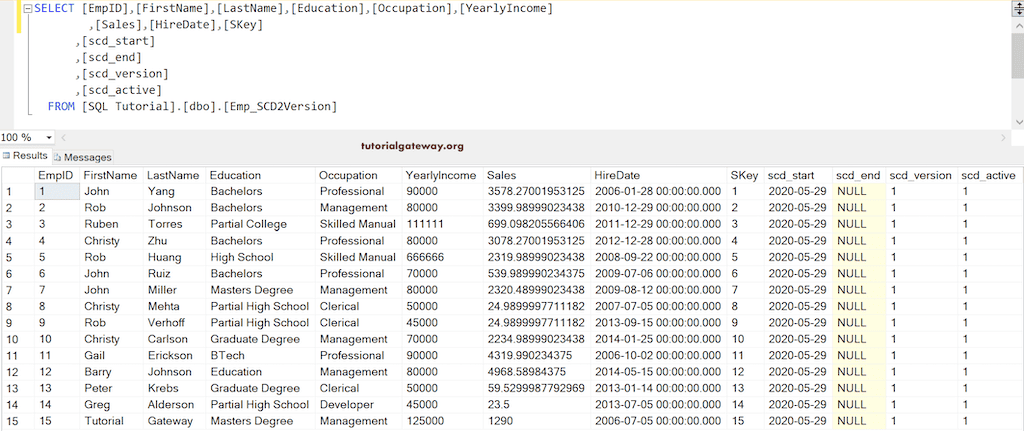Click the editor horizontal scrollbar right arrow
This screenshot has height=431, width=1024.
[x=1004, y=138]
